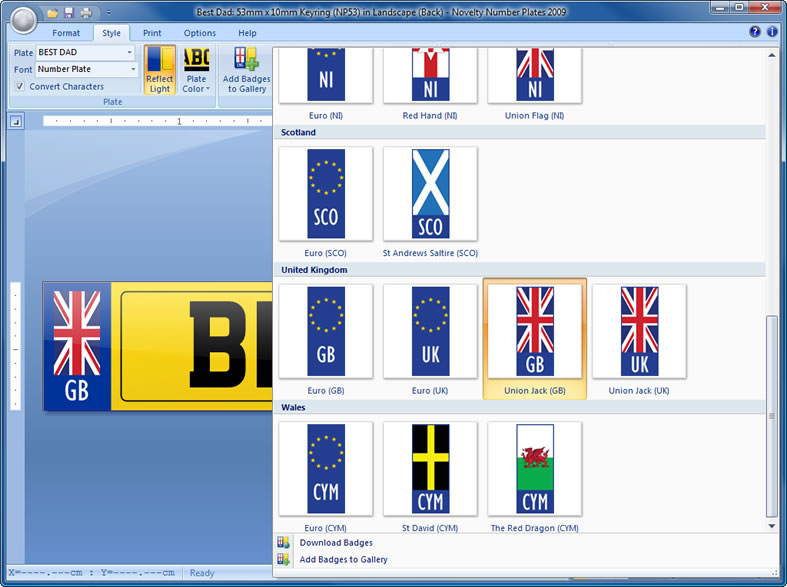This screenshot has width=787, height=587.
Task: Toggle the Reflect Light button
Action: (x=160, y=70)
